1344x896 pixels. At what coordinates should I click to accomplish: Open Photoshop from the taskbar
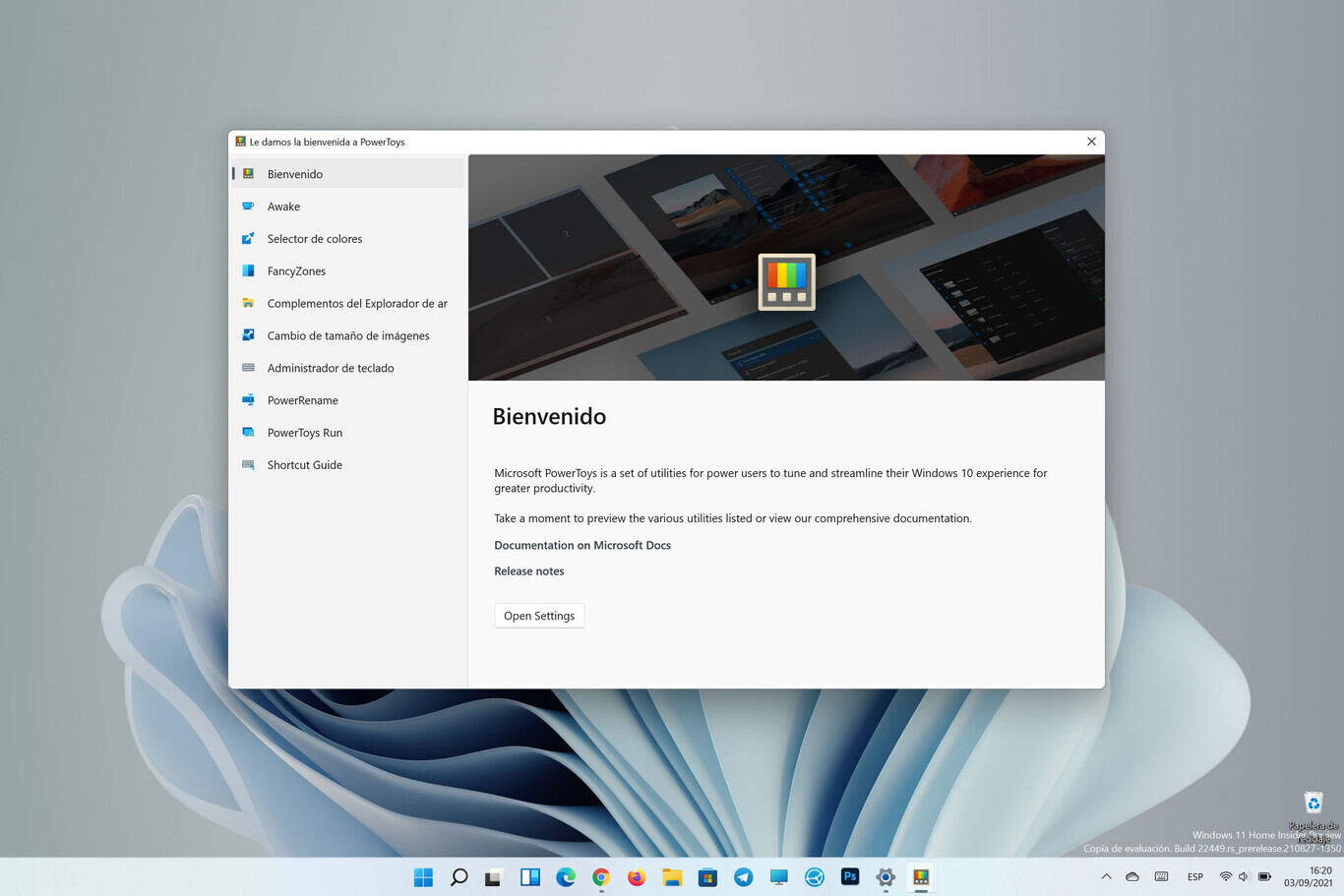(850, 877)
